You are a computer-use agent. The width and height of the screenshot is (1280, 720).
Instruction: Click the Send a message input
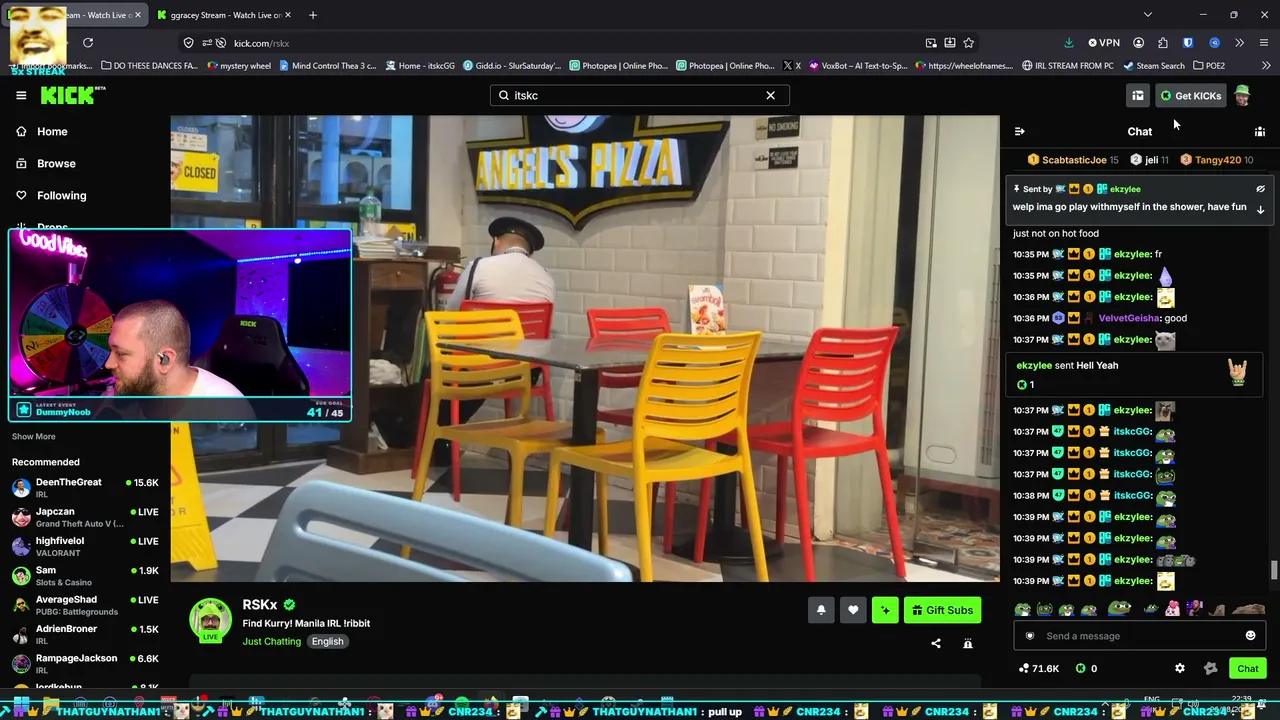tap(1140, 636)
